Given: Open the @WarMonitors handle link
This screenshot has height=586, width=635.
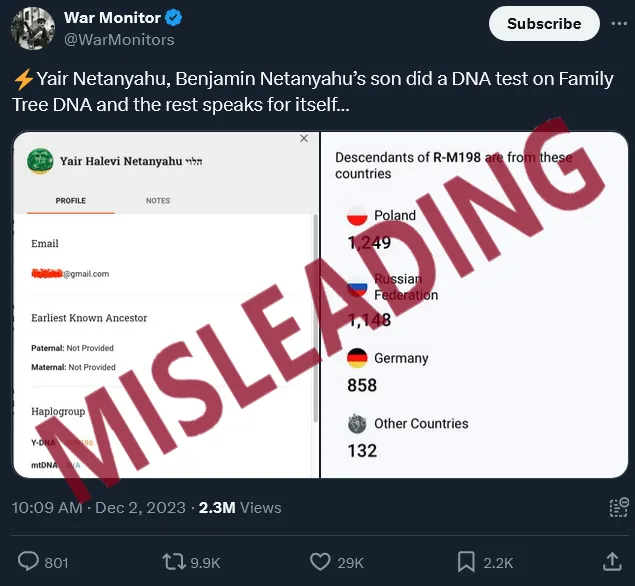Looking at the screenshot, I should coord(119,40).
